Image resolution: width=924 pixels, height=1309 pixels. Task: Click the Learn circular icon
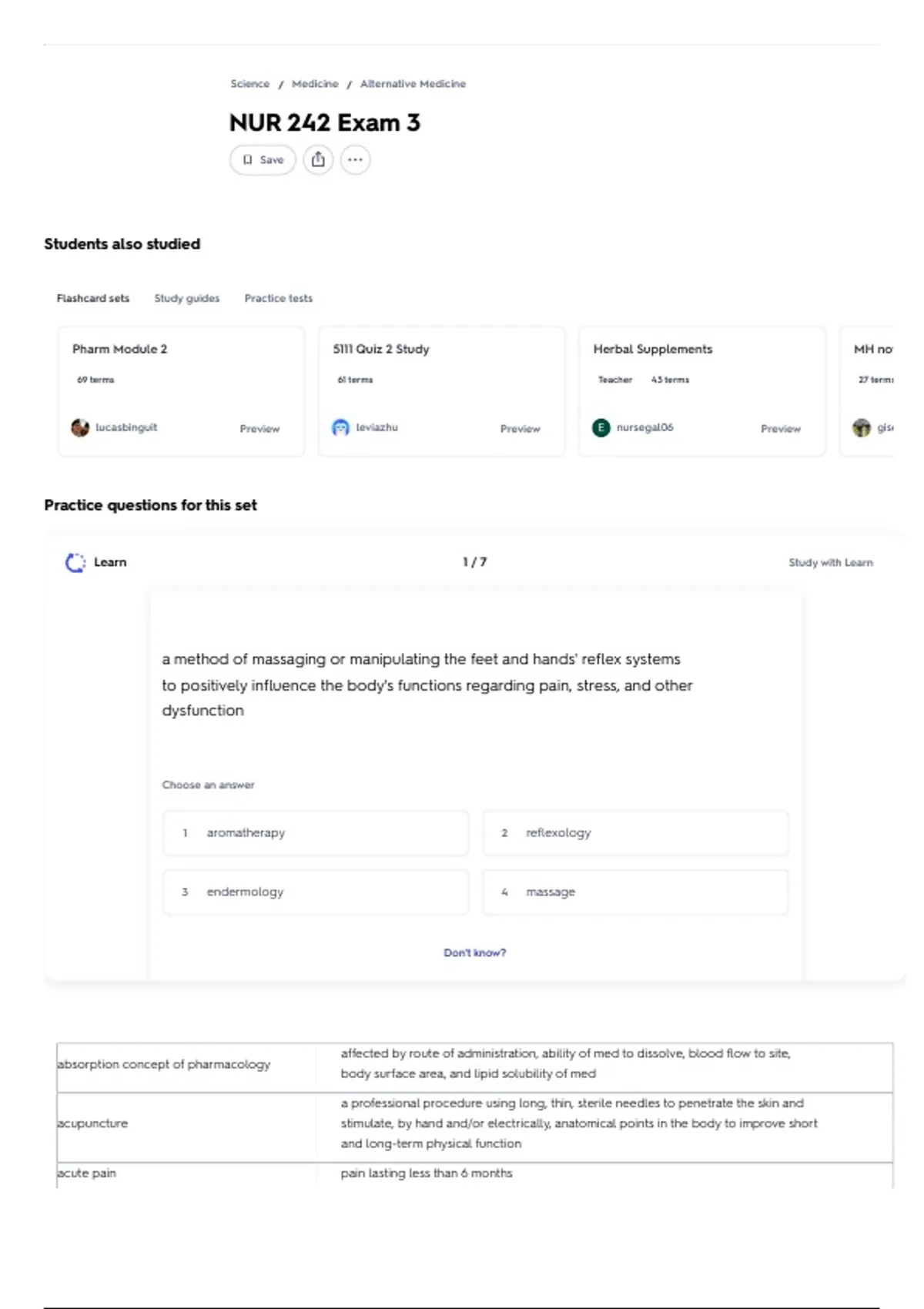coord(75,563)
